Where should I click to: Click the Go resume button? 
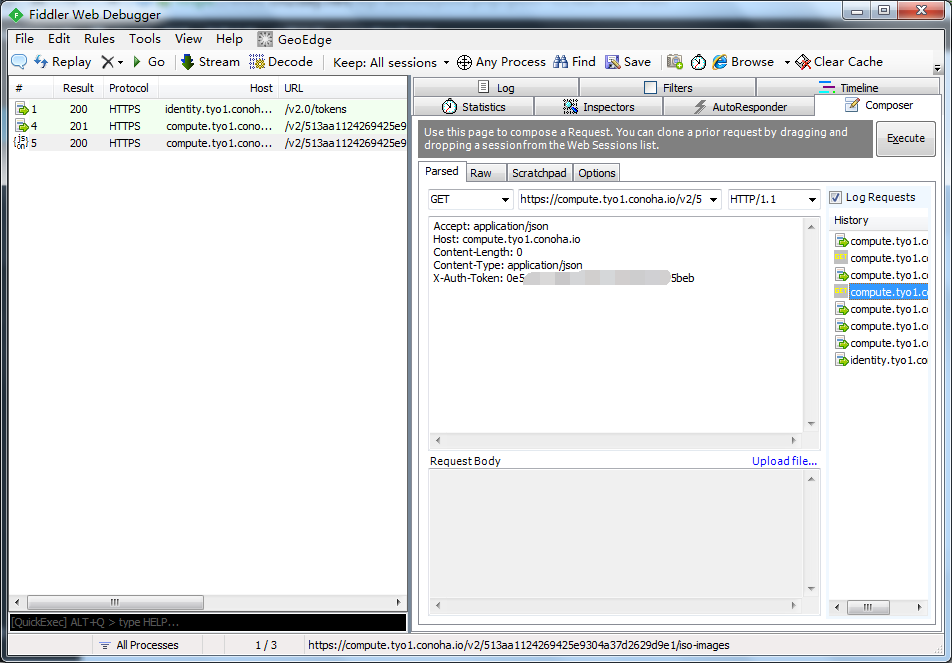[x=149, y=62]
